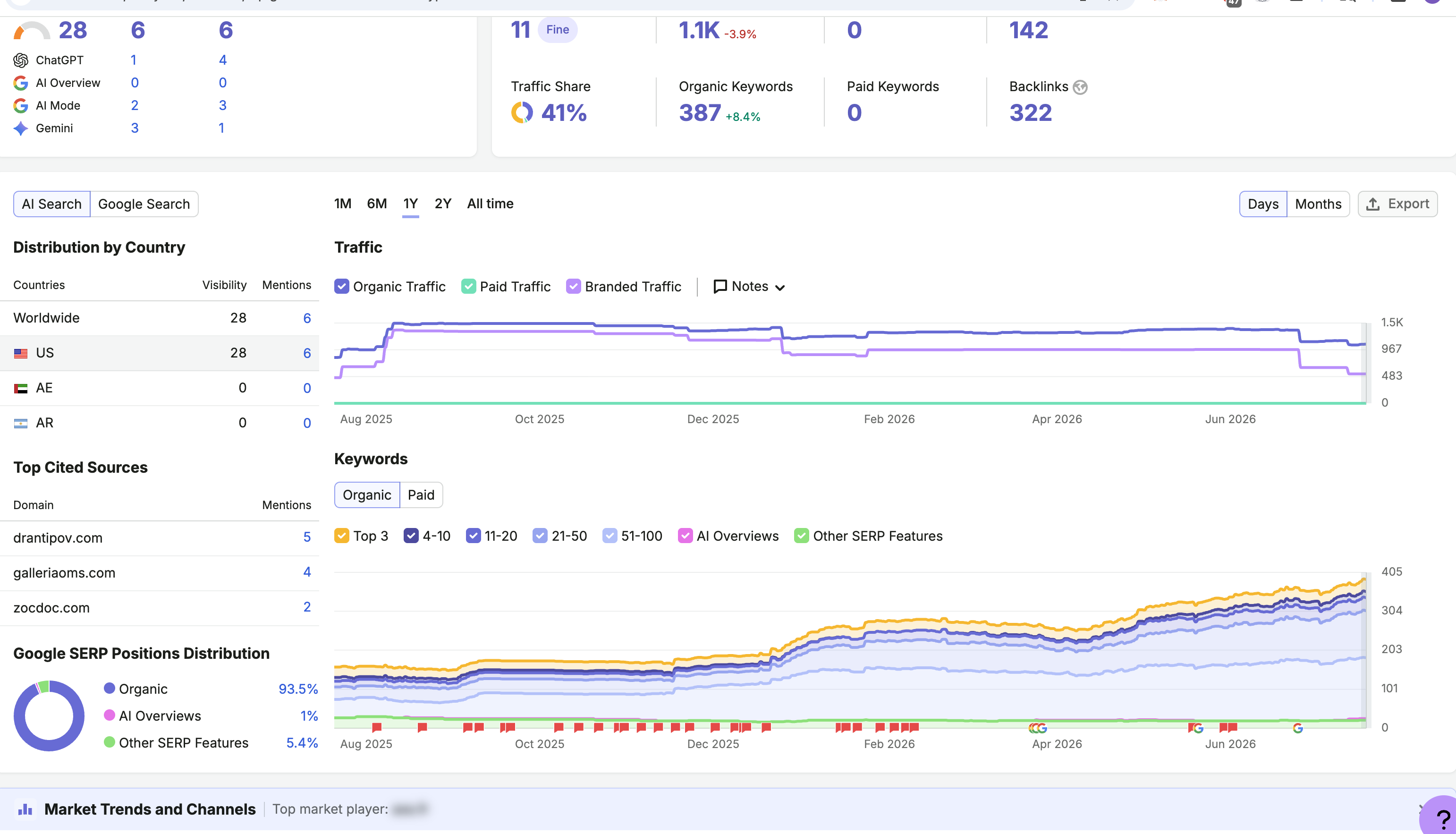Click the Export upload icon
Image resolution: width=1456 pixels, height=834 pixels.
pyautogui.click(x=1372, y=204)
